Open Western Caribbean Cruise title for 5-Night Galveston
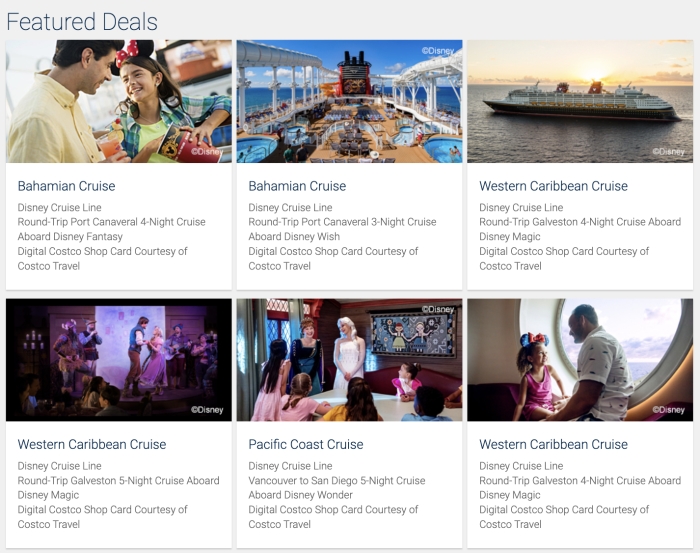The image size is (700, 553). [92, 444]
